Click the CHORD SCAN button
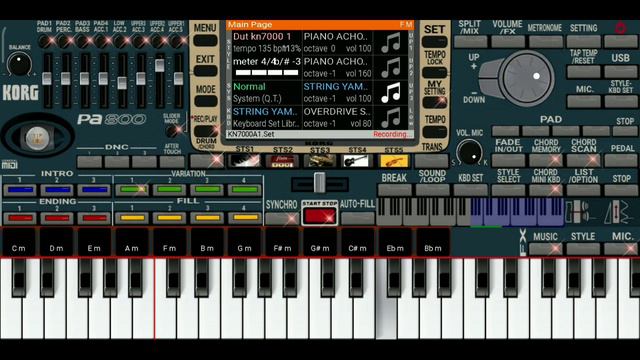 point(584,160)
